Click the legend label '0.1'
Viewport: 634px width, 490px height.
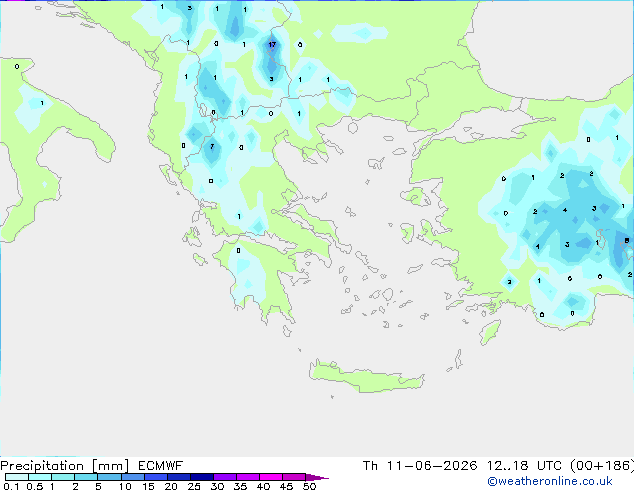tap(11, 486)
